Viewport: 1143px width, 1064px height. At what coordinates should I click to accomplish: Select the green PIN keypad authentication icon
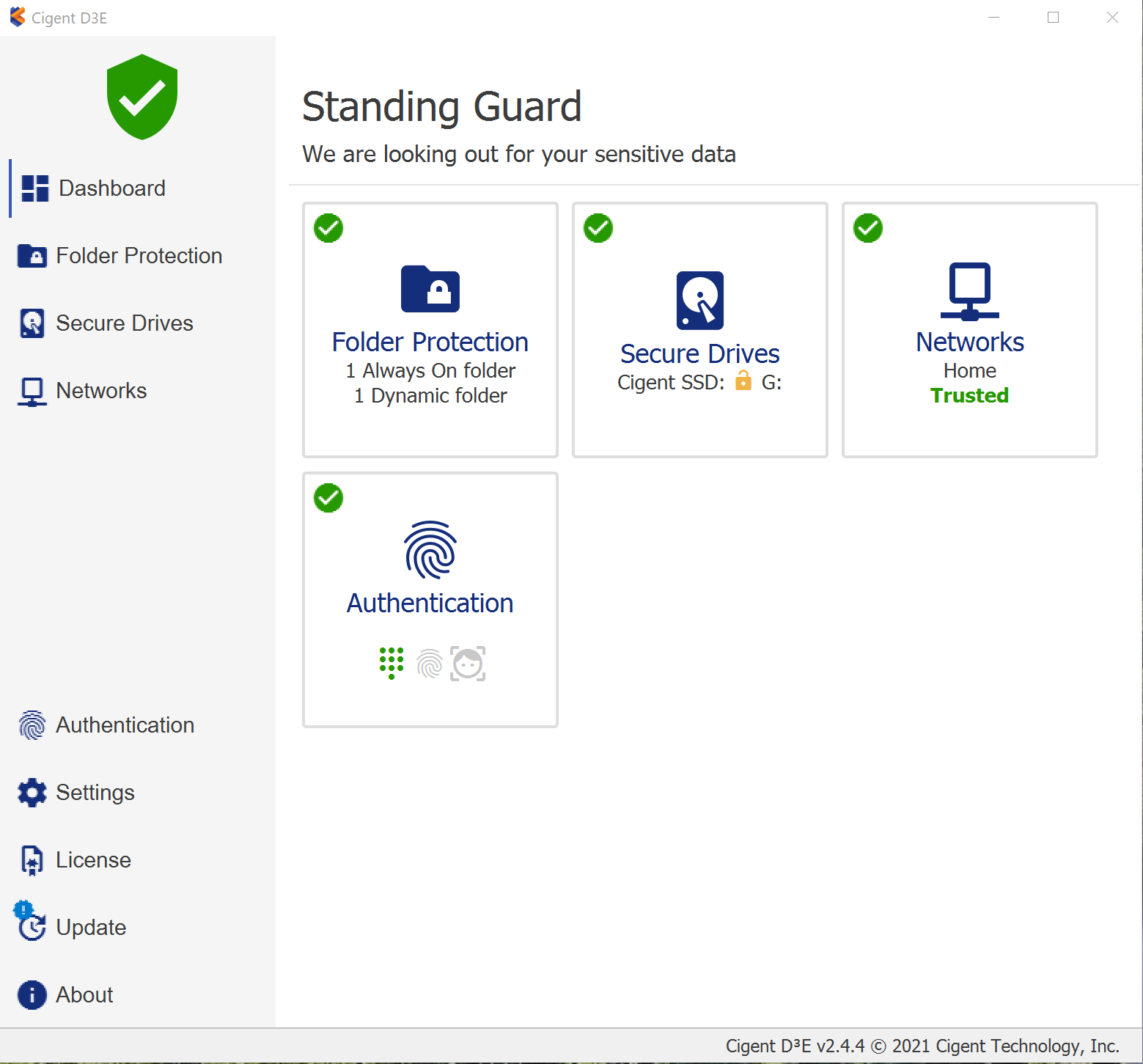click(392, 663)
